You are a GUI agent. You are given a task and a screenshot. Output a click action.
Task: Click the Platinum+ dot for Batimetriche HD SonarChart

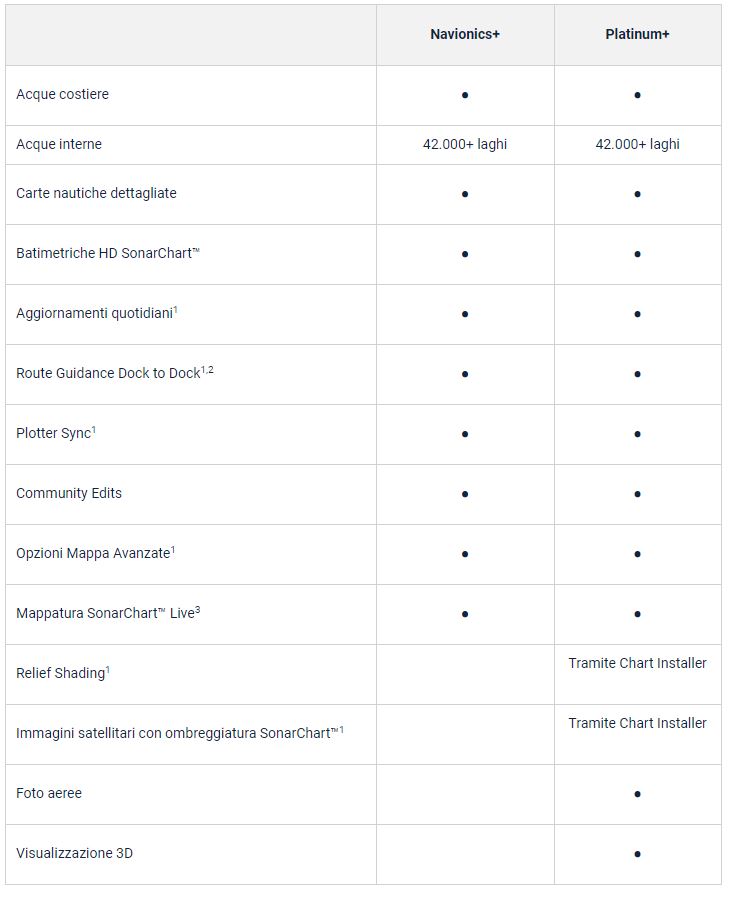[637, 254]
